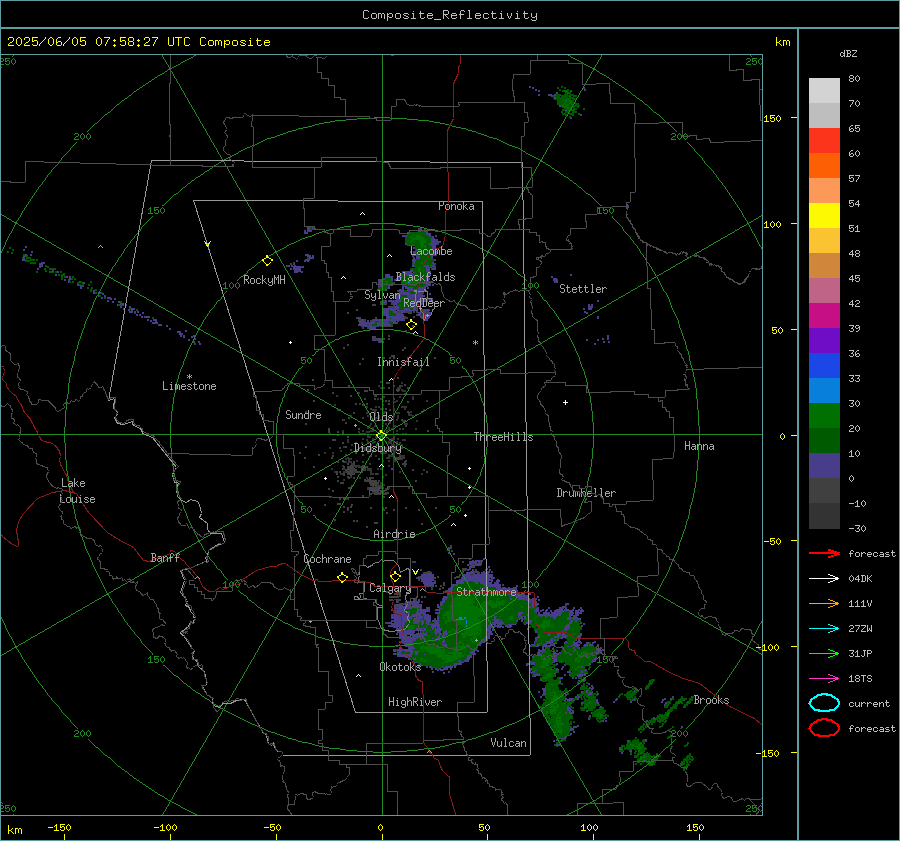Click yellow diamond marker below RedDeer label

click(x=411, y=325)
